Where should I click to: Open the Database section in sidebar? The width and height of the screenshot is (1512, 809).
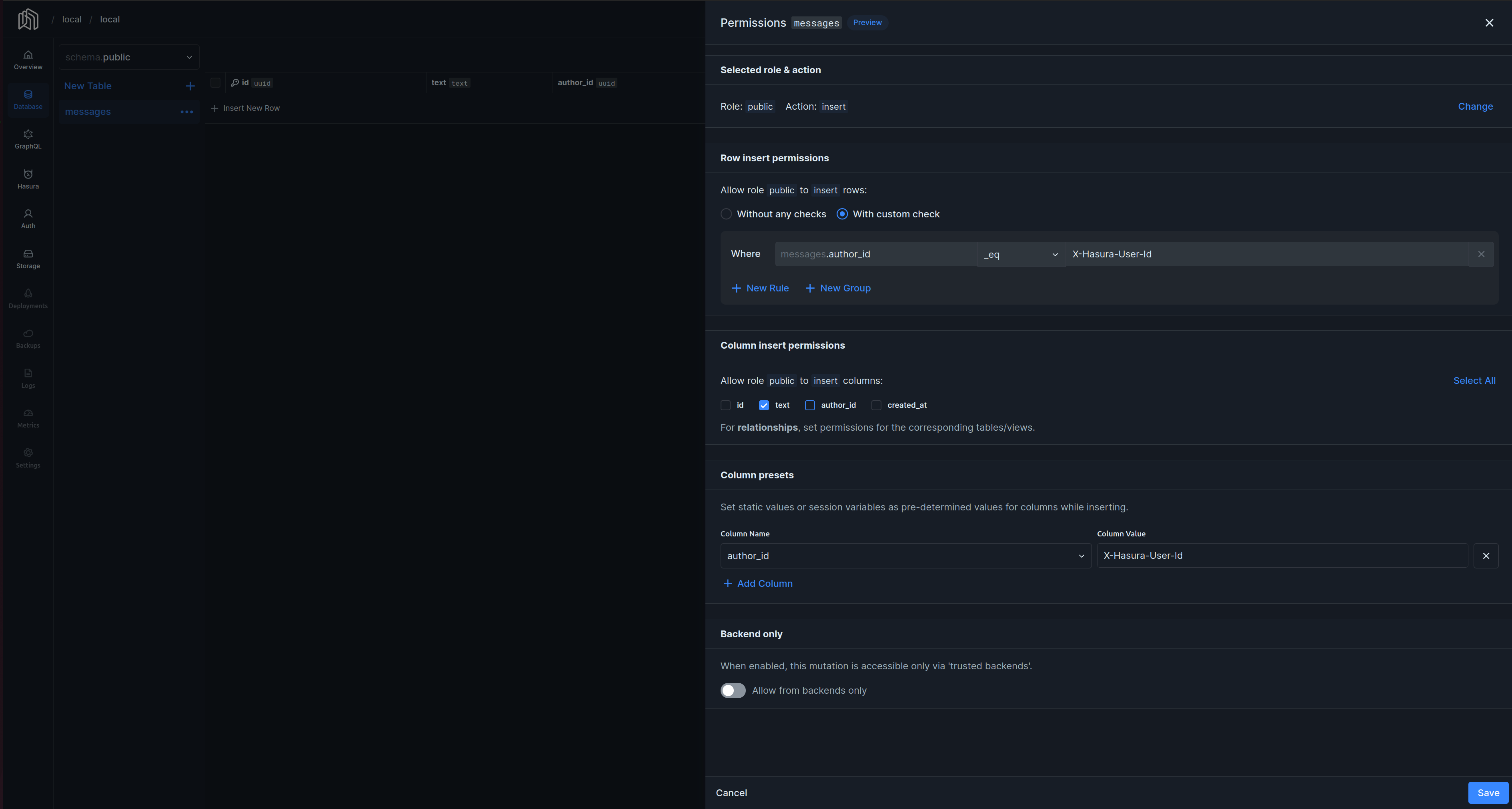click(28, 99)
